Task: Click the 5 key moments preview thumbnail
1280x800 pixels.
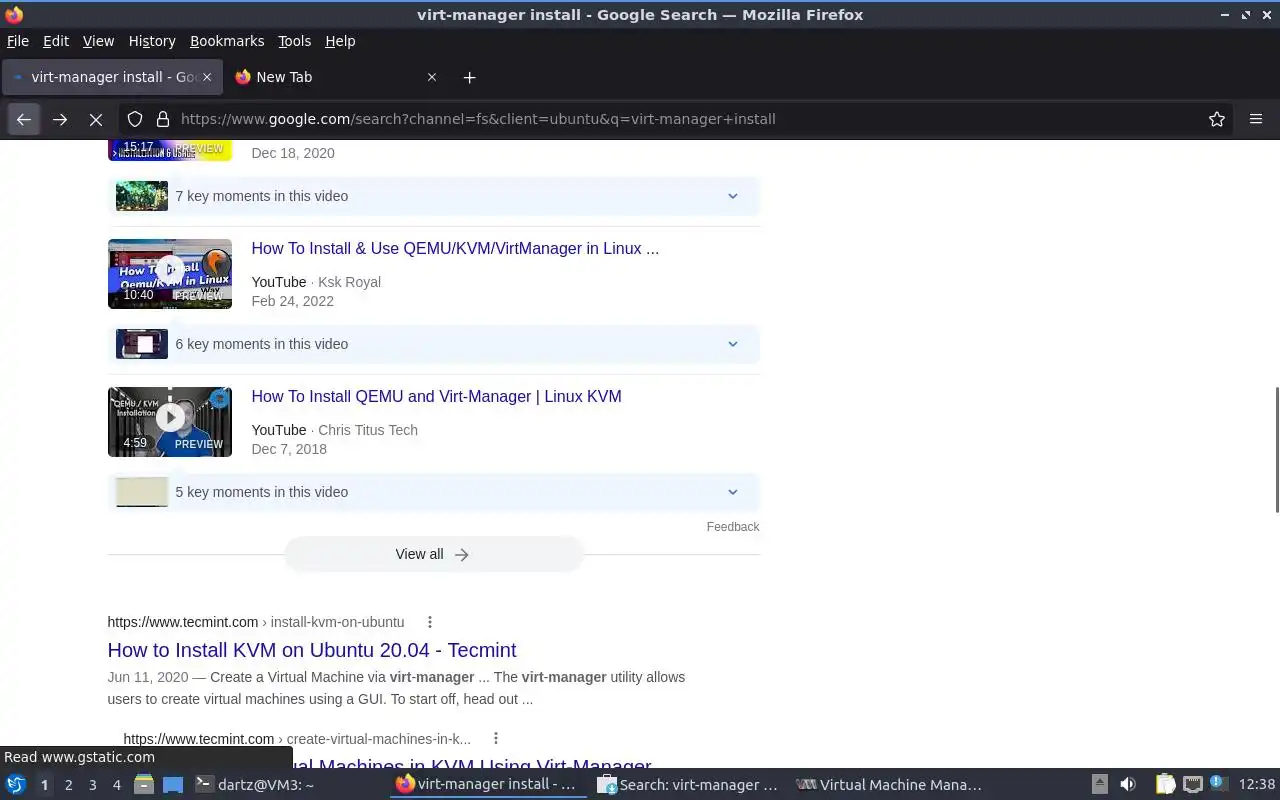Action: pyautogui.click(x=142, y=492)
